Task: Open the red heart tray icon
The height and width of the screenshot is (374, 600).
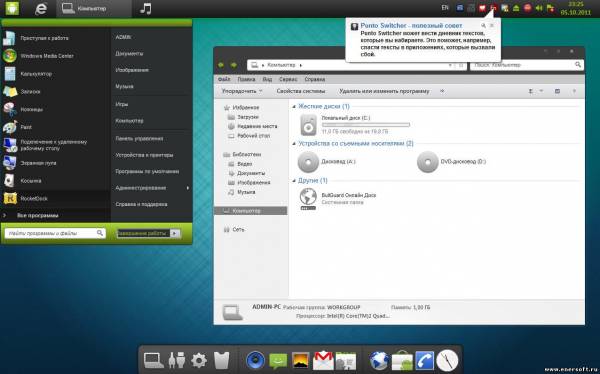Action: [x=482, y=8]
